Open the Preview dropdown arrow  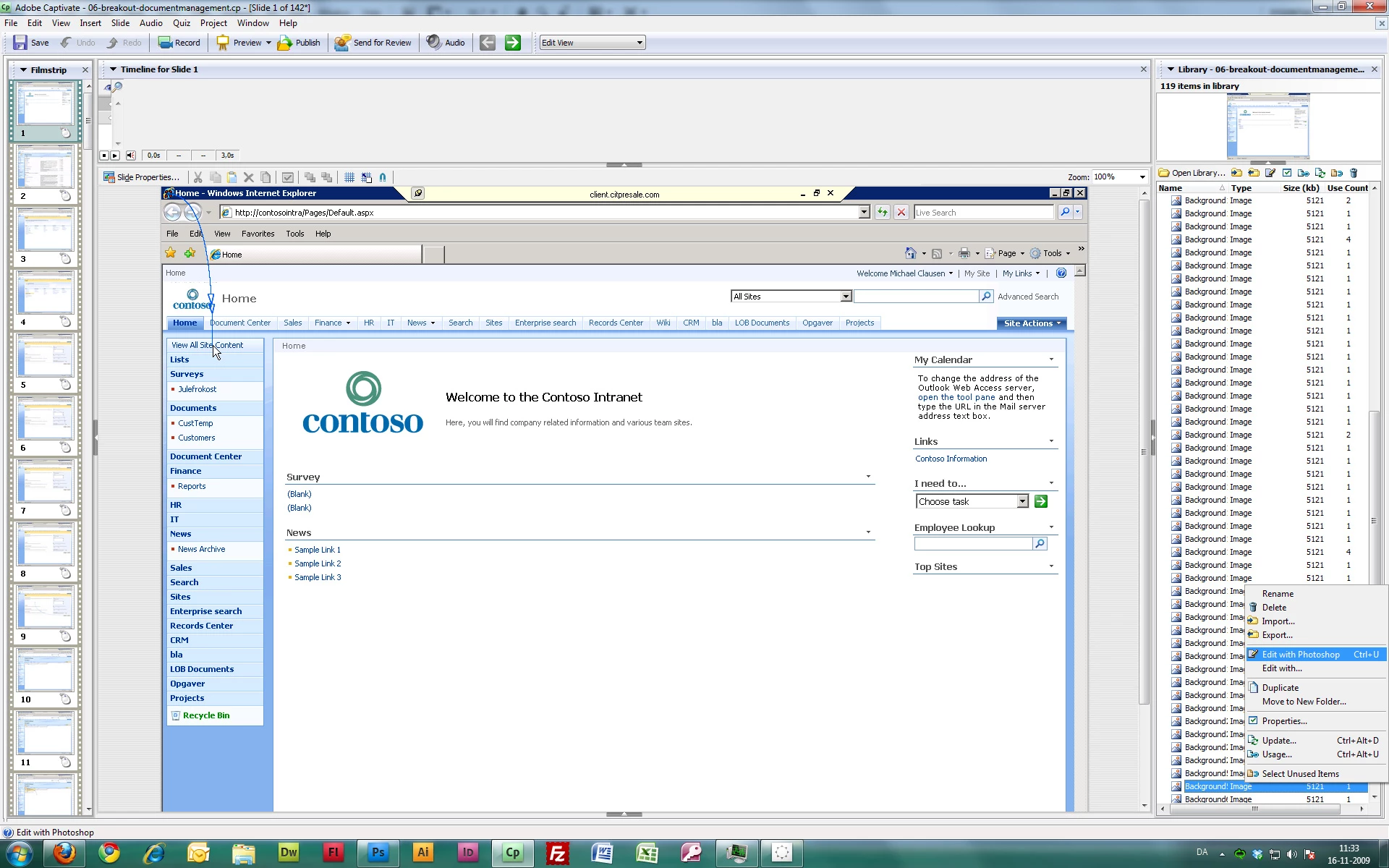coord(268,43)
